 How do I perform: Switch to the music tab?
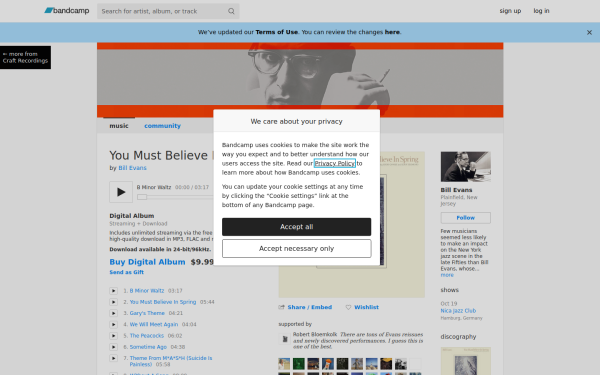[x=119, y=126]
